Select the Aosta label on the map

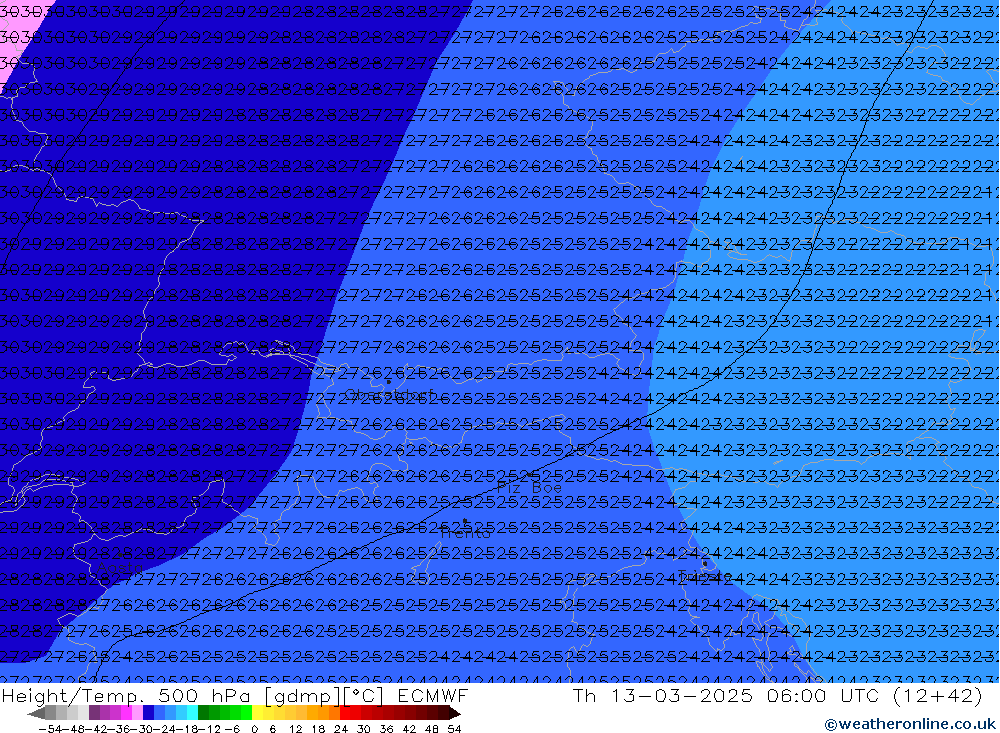click(x=120, y=566)
